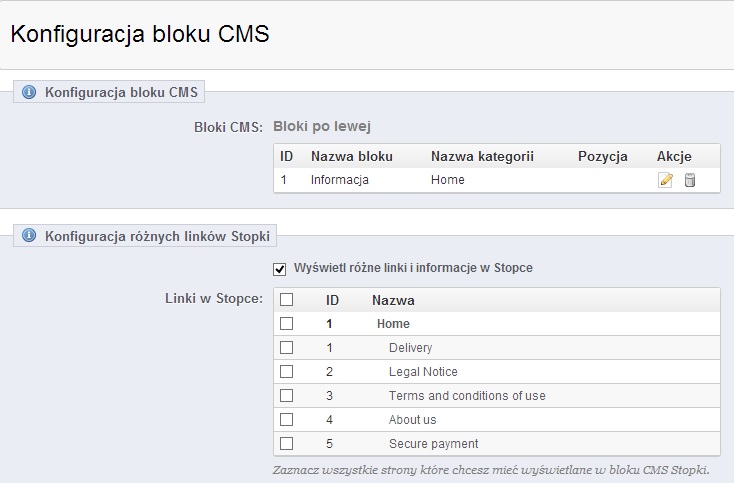Check the select-all checkbox in Linki header
Screen dimensions: 734x483
287,300
